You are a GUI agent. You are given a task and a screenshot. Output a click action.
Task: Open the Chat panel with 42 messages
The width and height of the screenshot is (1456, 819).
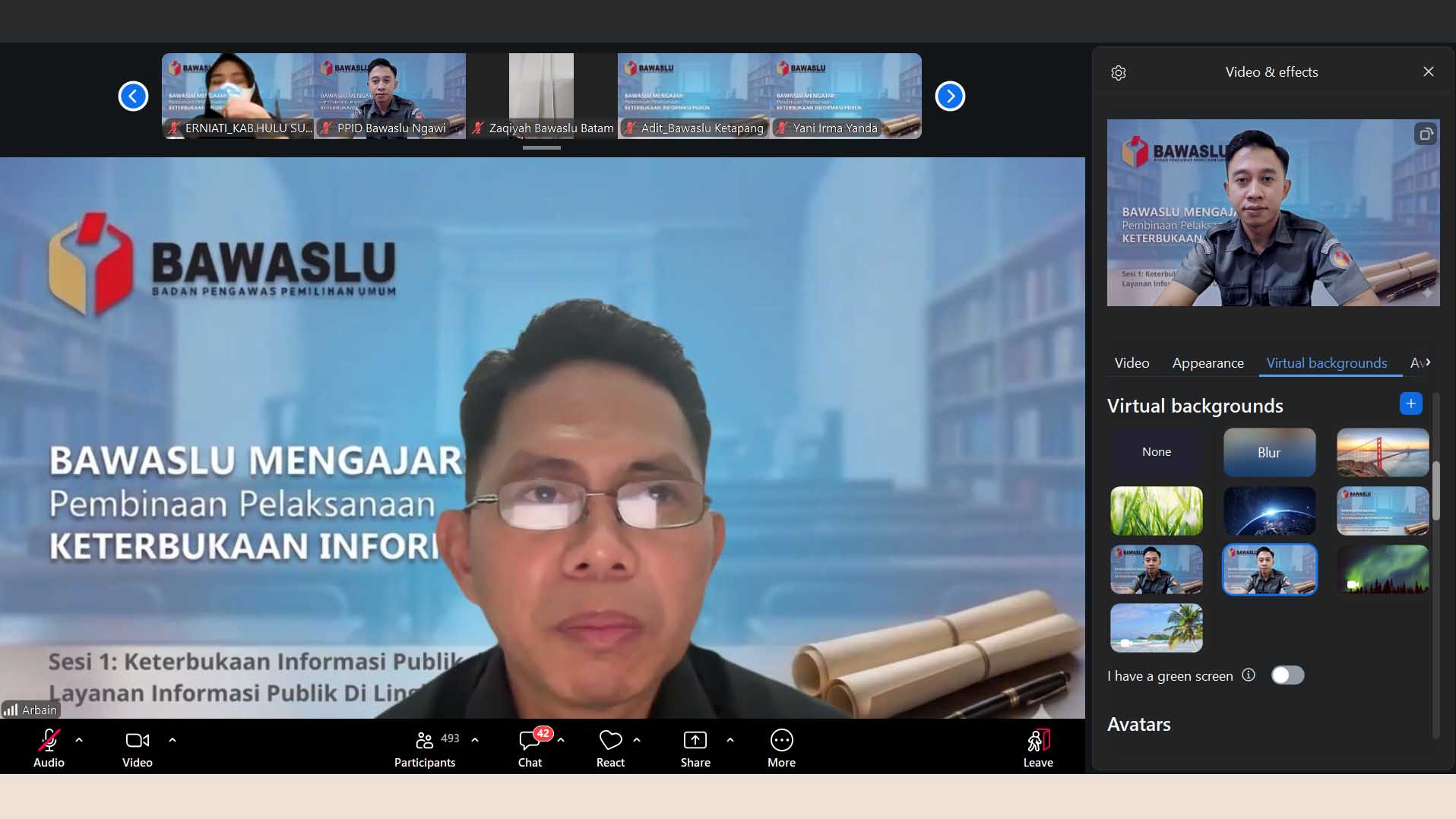point(530,748)
